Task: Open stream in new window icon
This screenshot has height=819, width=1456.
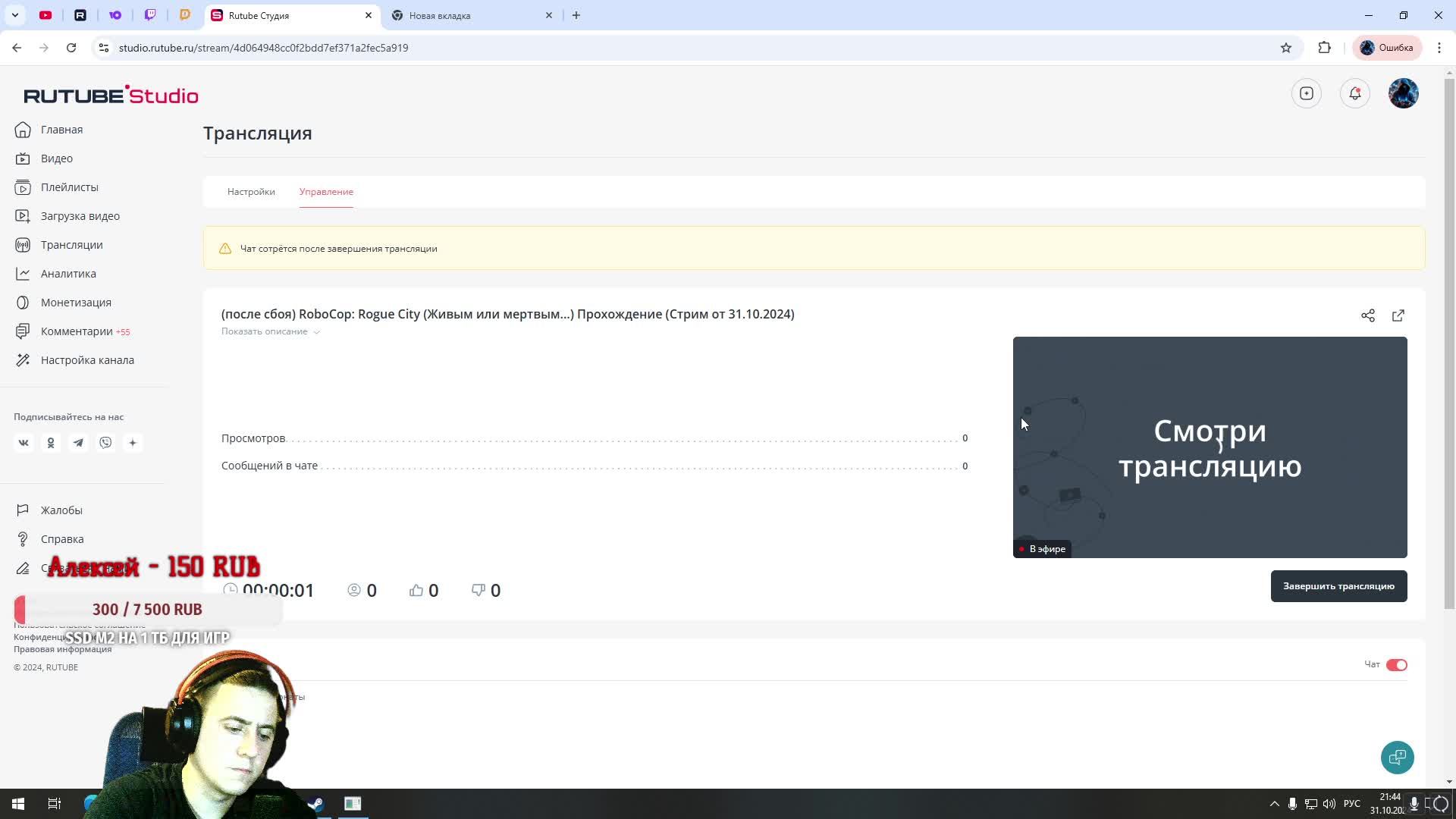Action: pyautogui.click(x=1398, y=315)
